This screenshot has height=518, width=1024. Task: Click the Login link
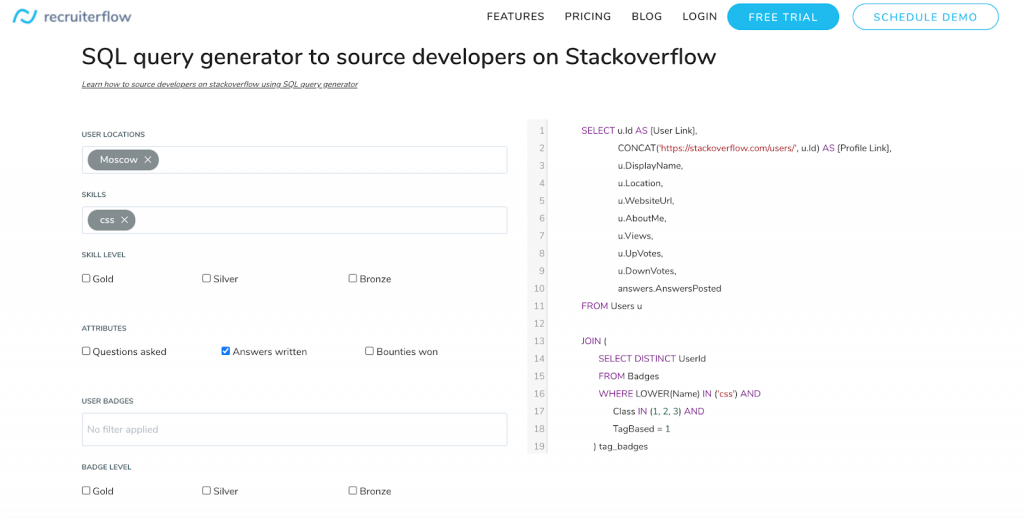point(699,17)
